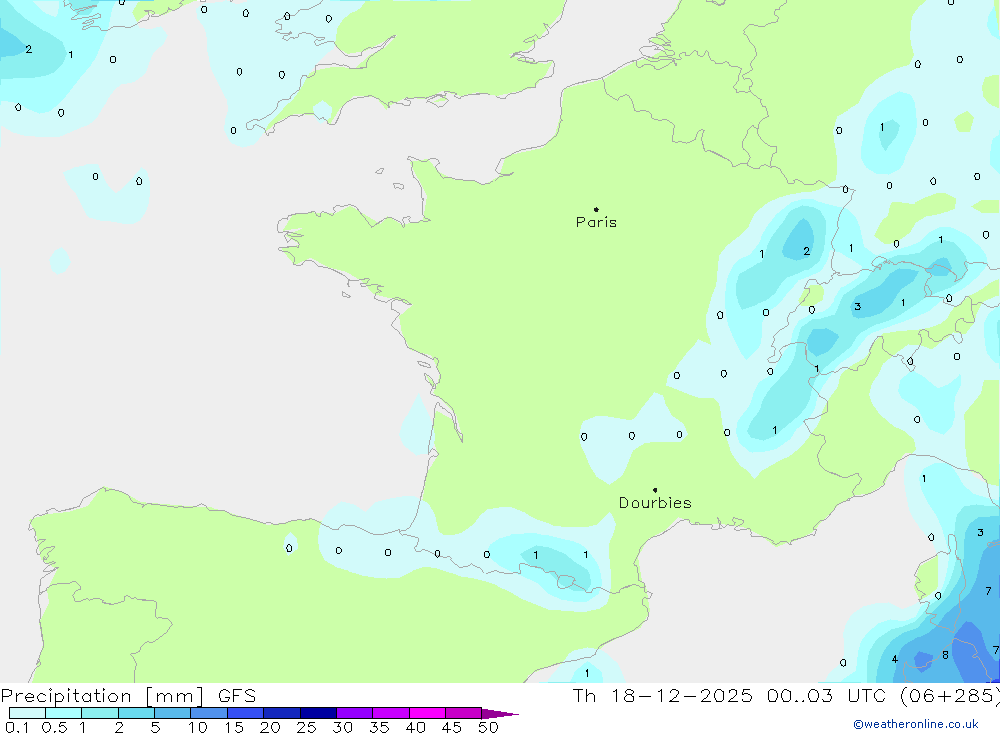Click the legend value label '10'
This screenshot has height=733, width=1000.
(198, 727)
